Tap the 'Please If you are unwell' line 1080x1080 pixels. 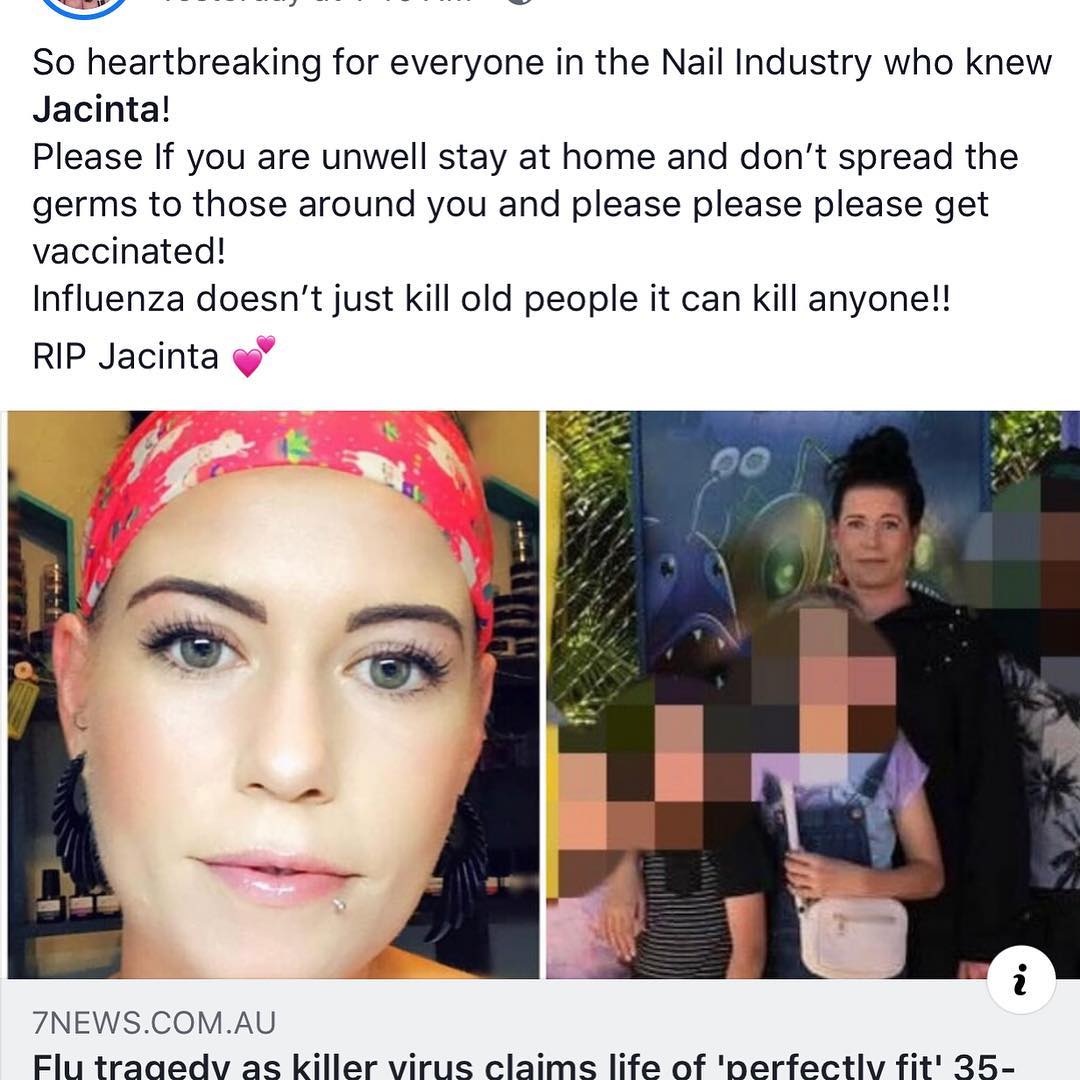coord(525,157)
